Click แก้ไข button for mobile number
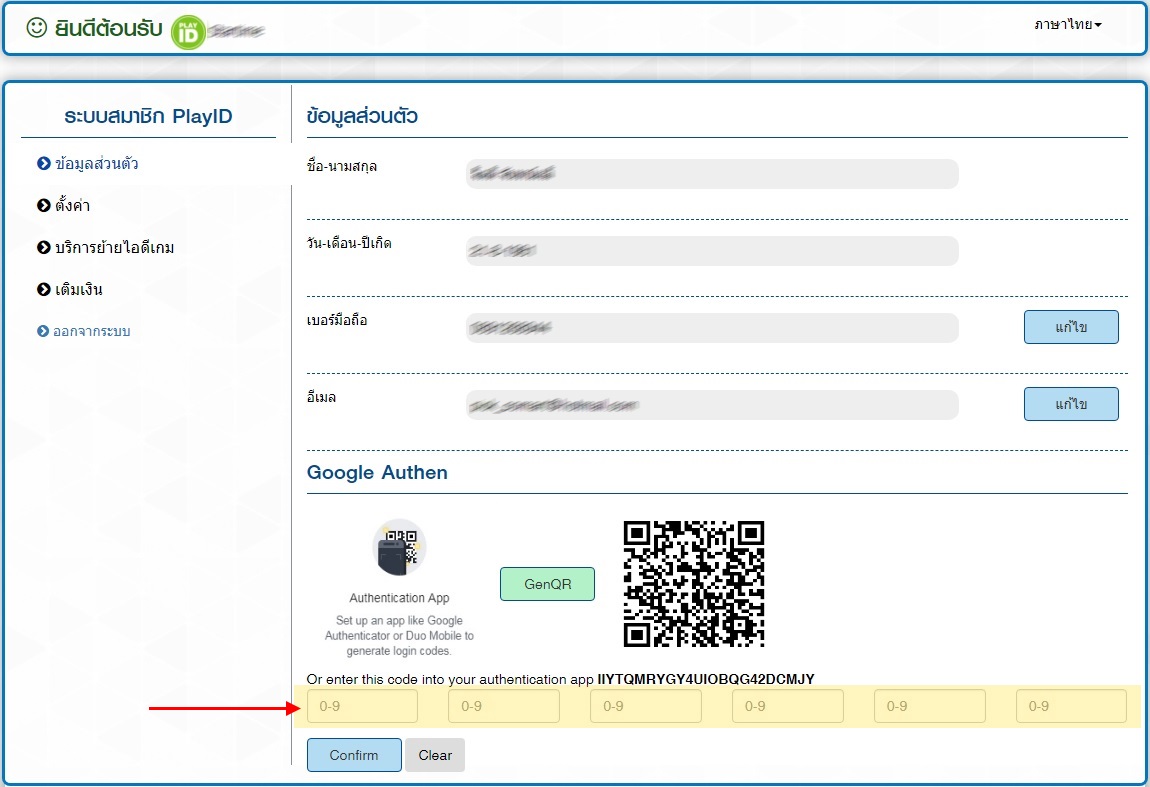The width and height of the screenshot is (1150, 787). click(x=1071, y=327)
